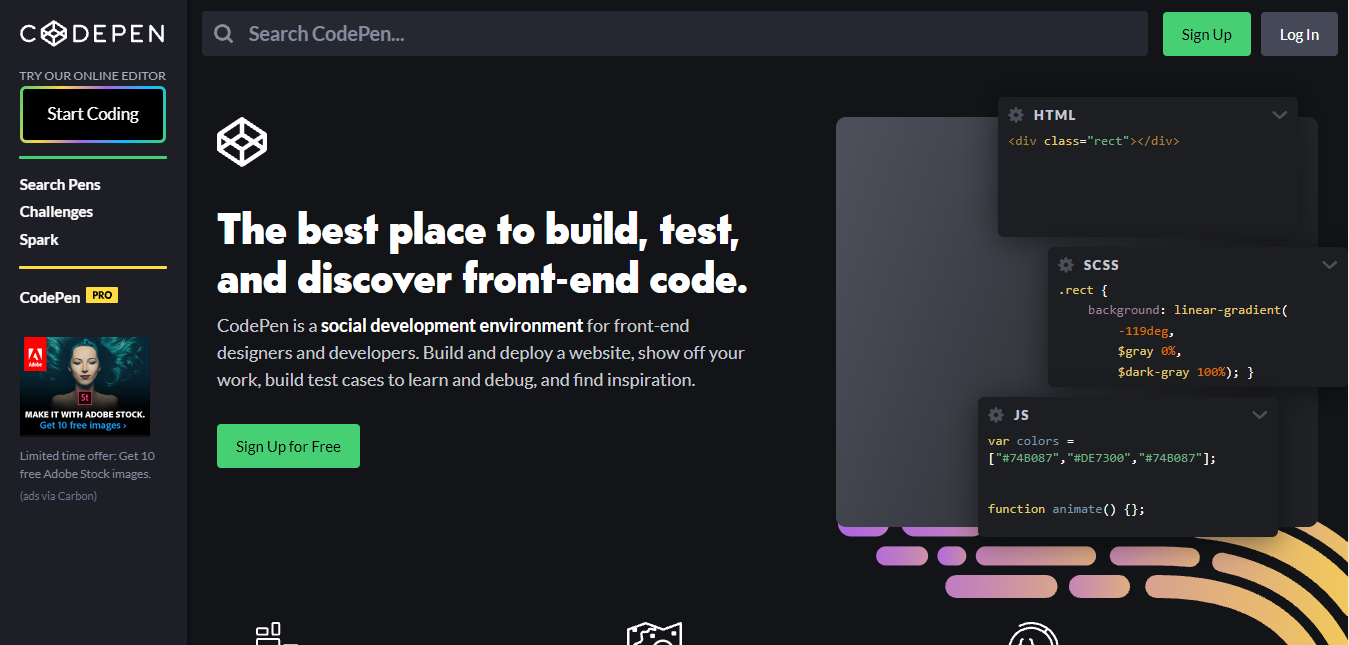
Task: Open the Adobe Stock ad image
Action: (x=85, y=386)
